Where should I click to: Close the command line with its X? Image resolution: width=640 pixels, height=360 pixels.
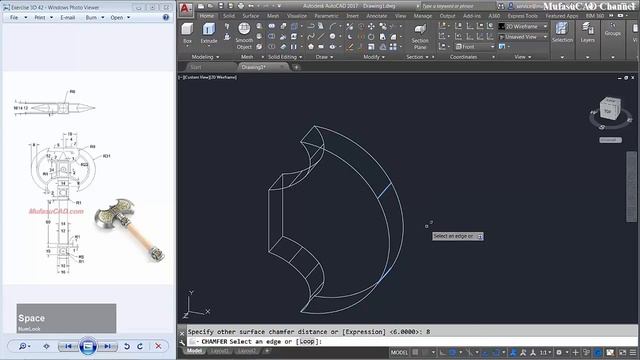tap(182, 333)
